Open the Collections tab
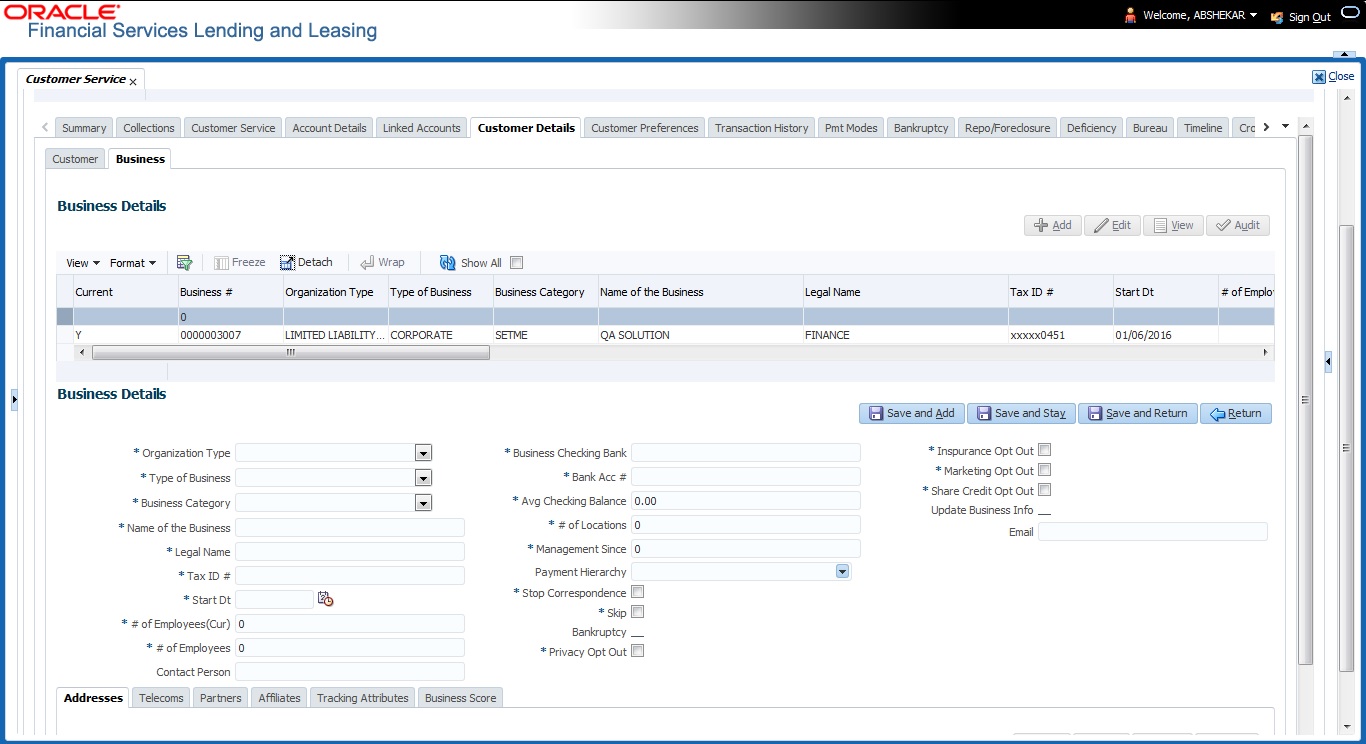Screen dimensions: 1366x744 149,128
